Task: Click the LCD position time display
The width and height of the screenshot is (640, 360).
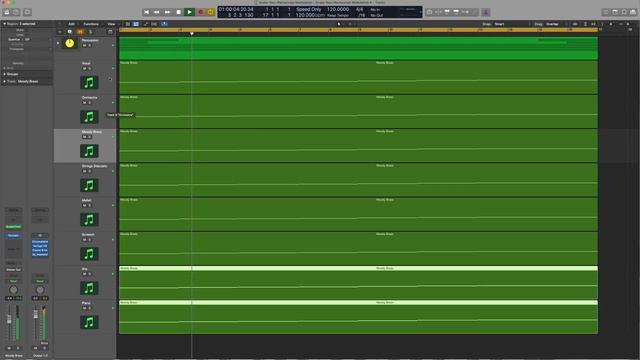Action: coord(236,9)
